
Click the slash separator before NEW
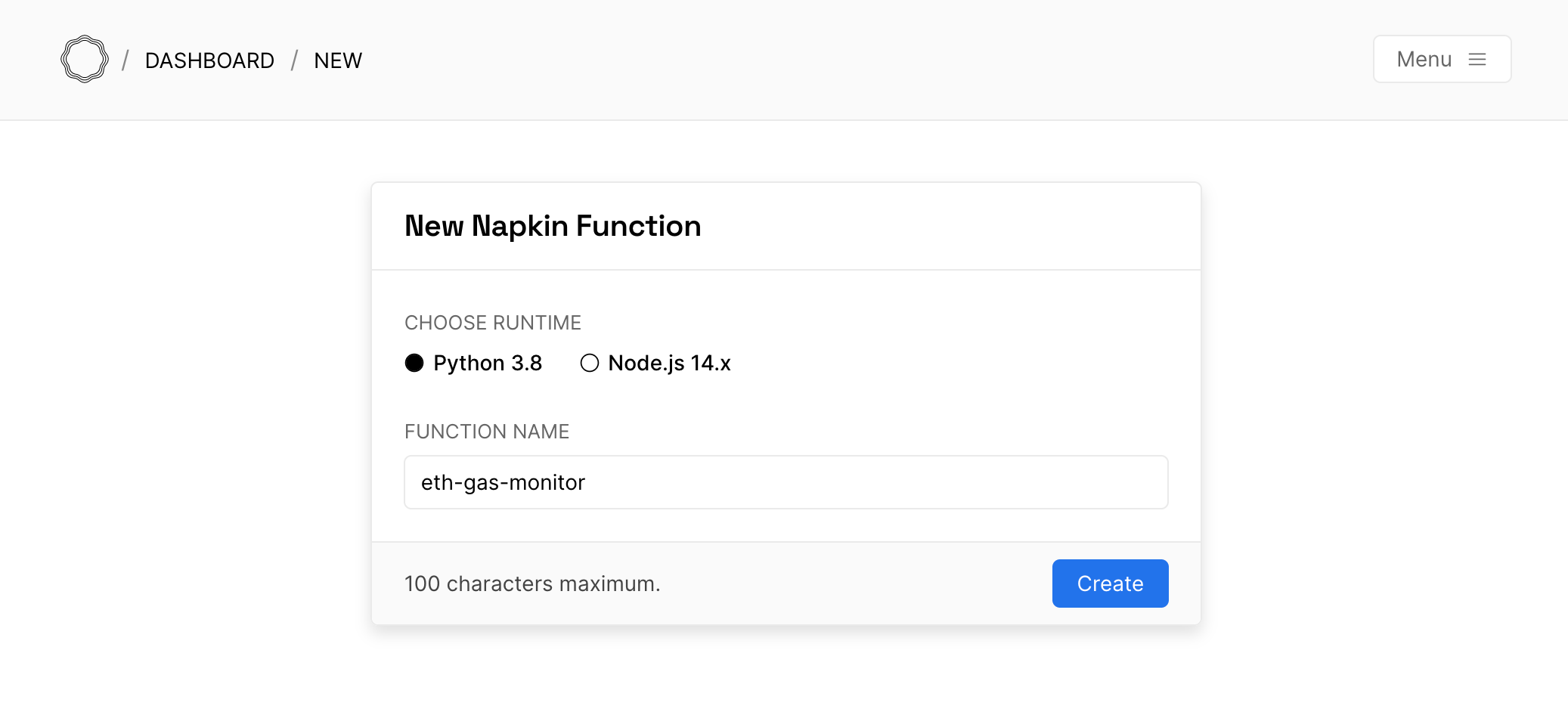(x=294, y=60)
